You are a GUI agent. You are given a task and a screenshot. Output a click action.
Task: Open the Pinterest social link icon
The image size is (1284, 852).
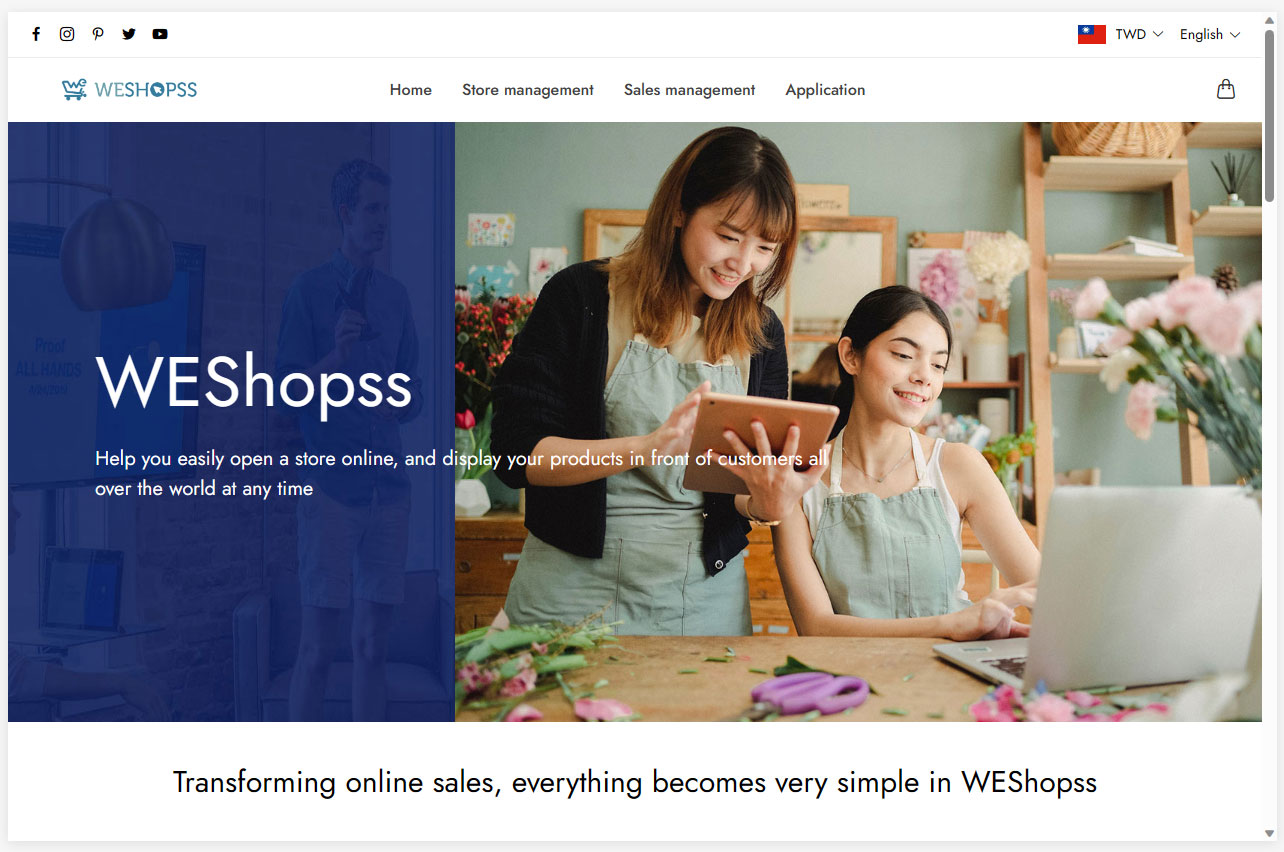tap(98, 34)
